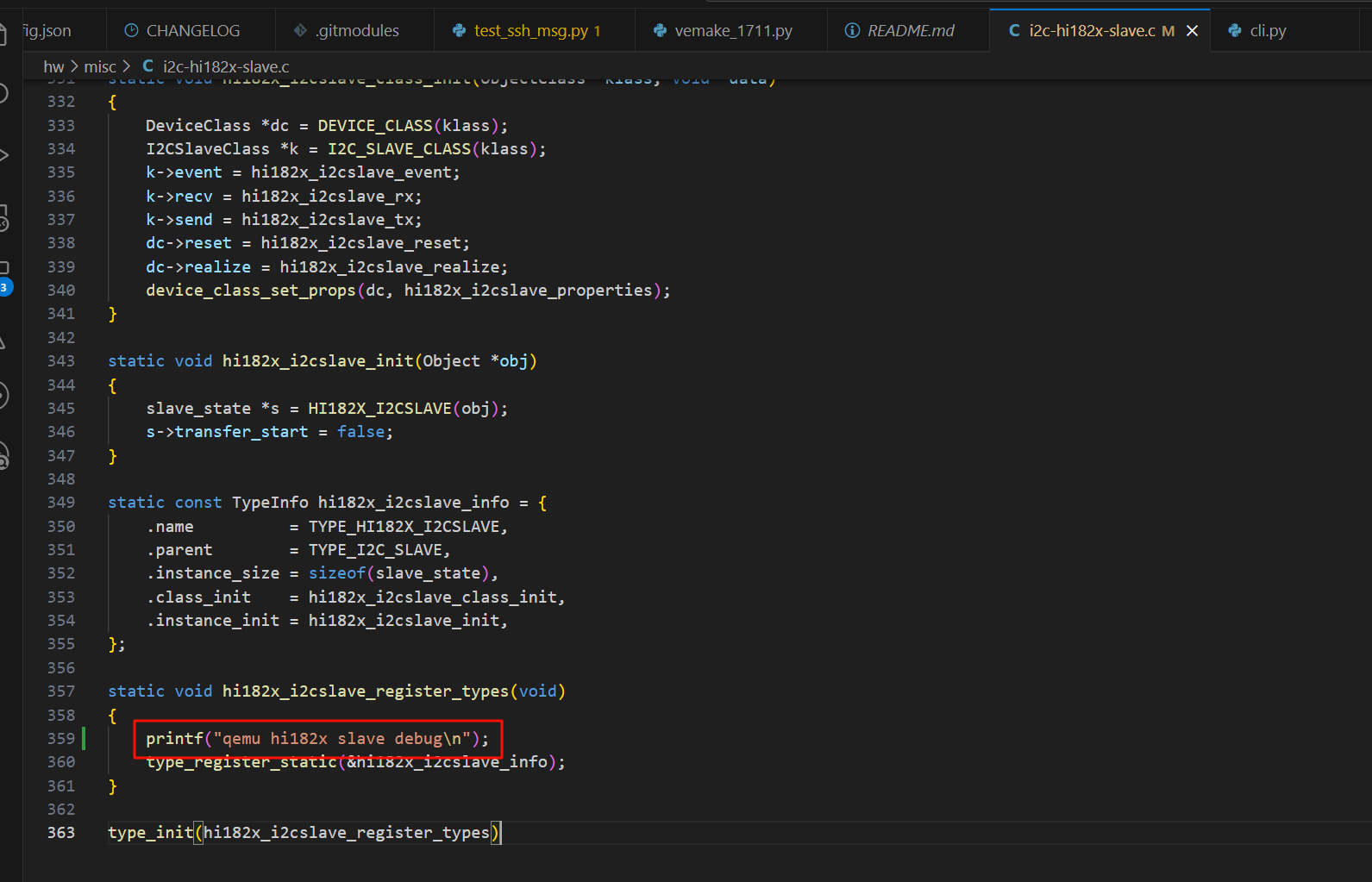Click the C file icon in the breadcrumb
1372x882 pixels.
(148, 66)
